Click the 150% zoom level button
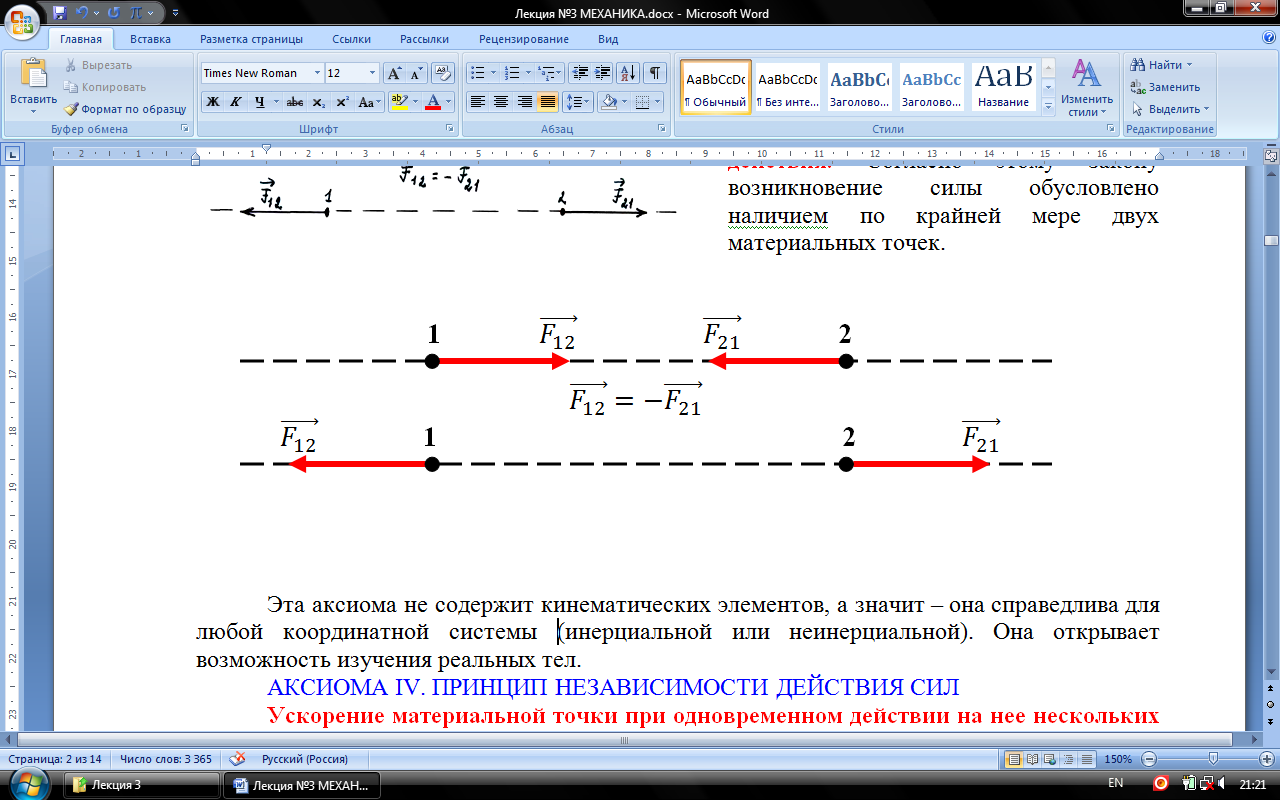Image resolution: width=1280 pixels, height=800 pixels. 1118,759
